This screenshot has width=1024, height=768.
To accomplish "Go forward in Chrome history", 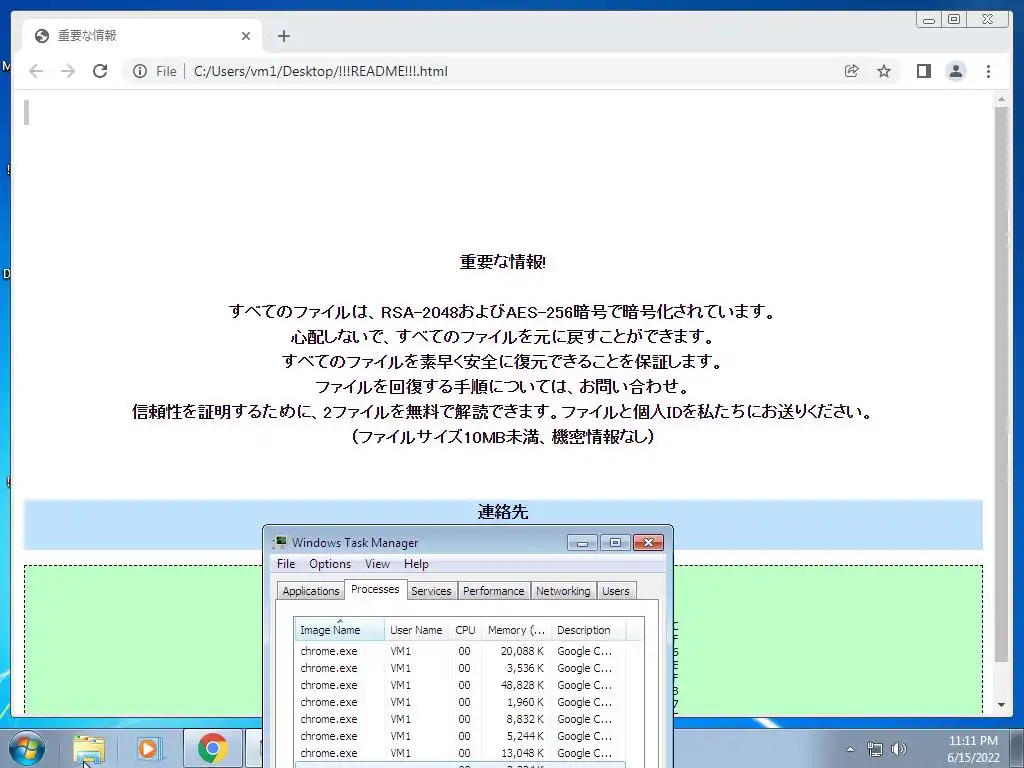I will (68, 71).
